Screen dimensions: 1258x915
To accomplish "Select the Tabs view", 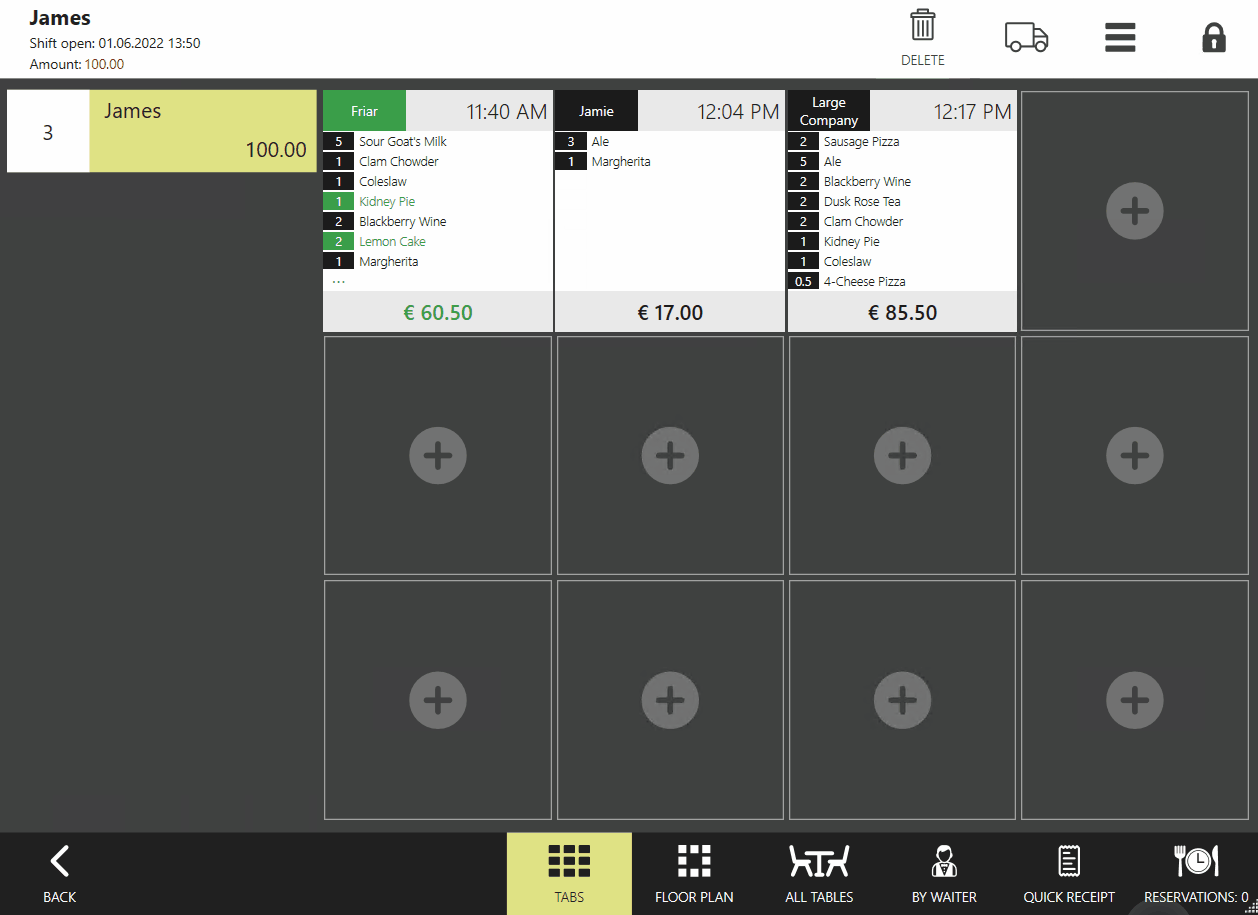I will [569, 873].
